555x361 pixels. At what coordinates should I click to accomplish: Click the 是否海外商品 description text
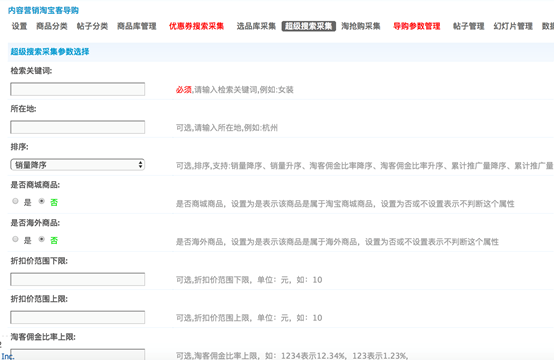[x=337, y=242]
